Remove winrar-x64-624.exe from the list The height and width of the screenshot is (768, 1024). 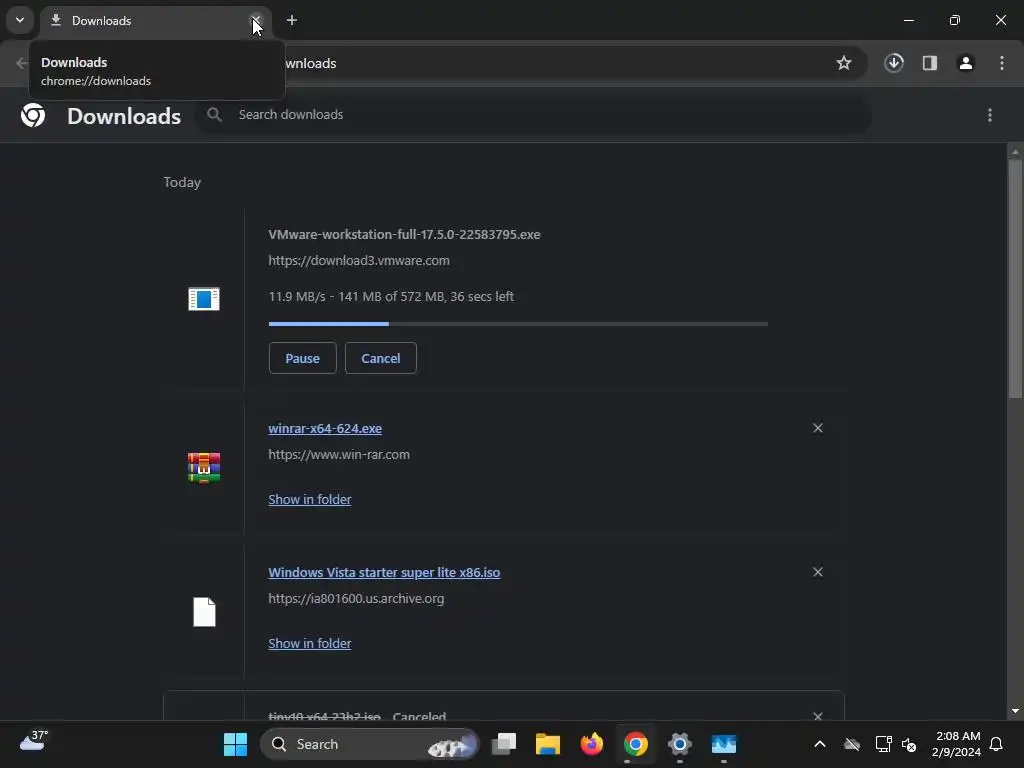pyautogui.click(x=818, y=428)
